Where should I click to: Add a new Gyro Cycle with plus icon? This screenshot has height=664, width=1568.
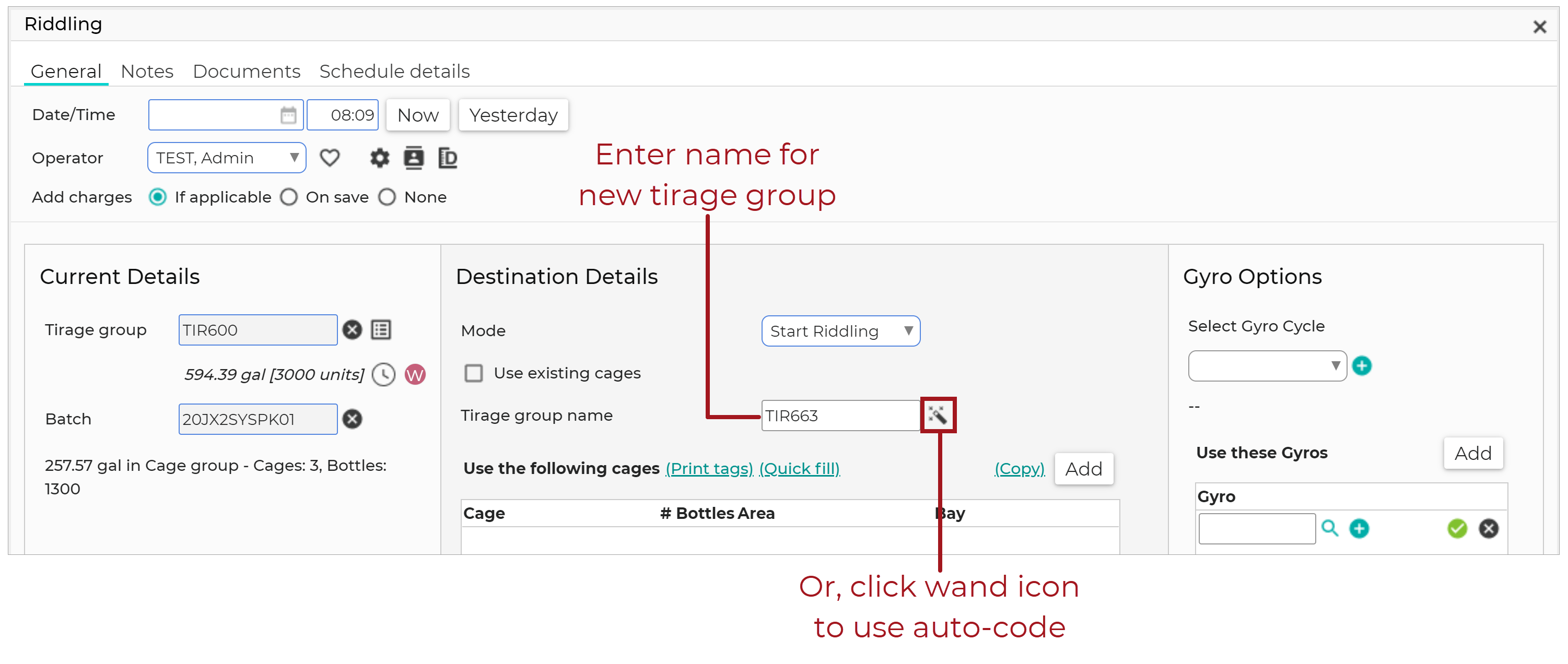1362,366
